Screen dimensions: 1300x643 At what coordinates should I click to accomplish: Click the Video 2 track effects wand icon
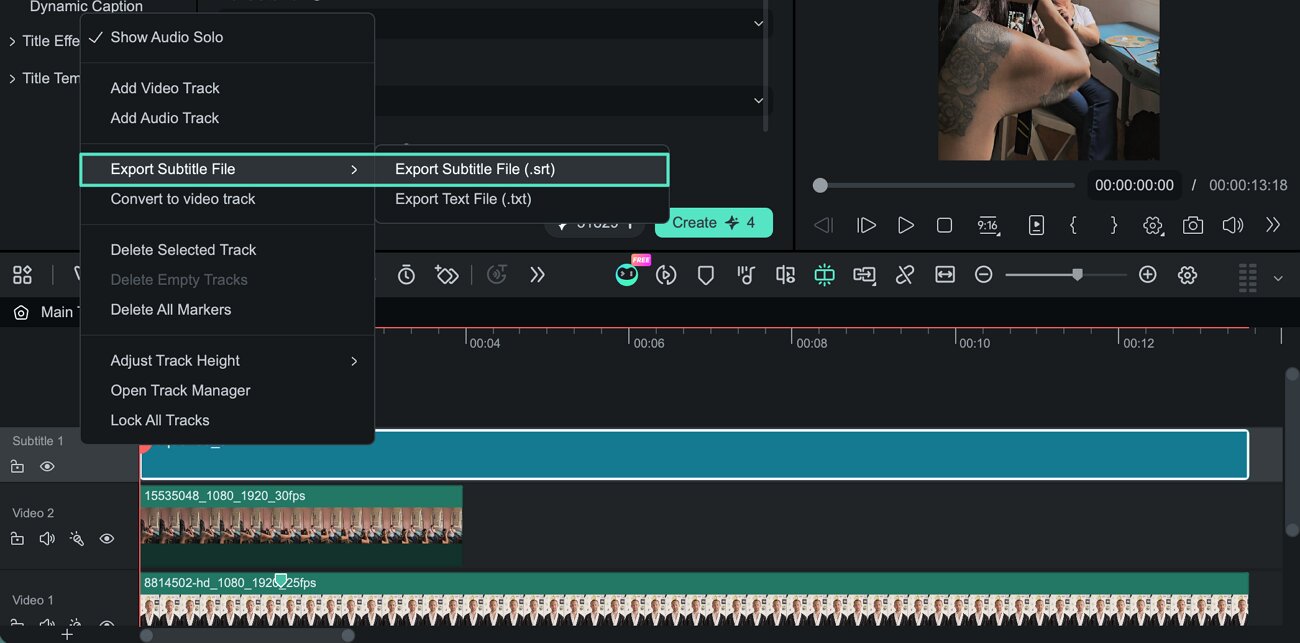click(x=77, y=539)
